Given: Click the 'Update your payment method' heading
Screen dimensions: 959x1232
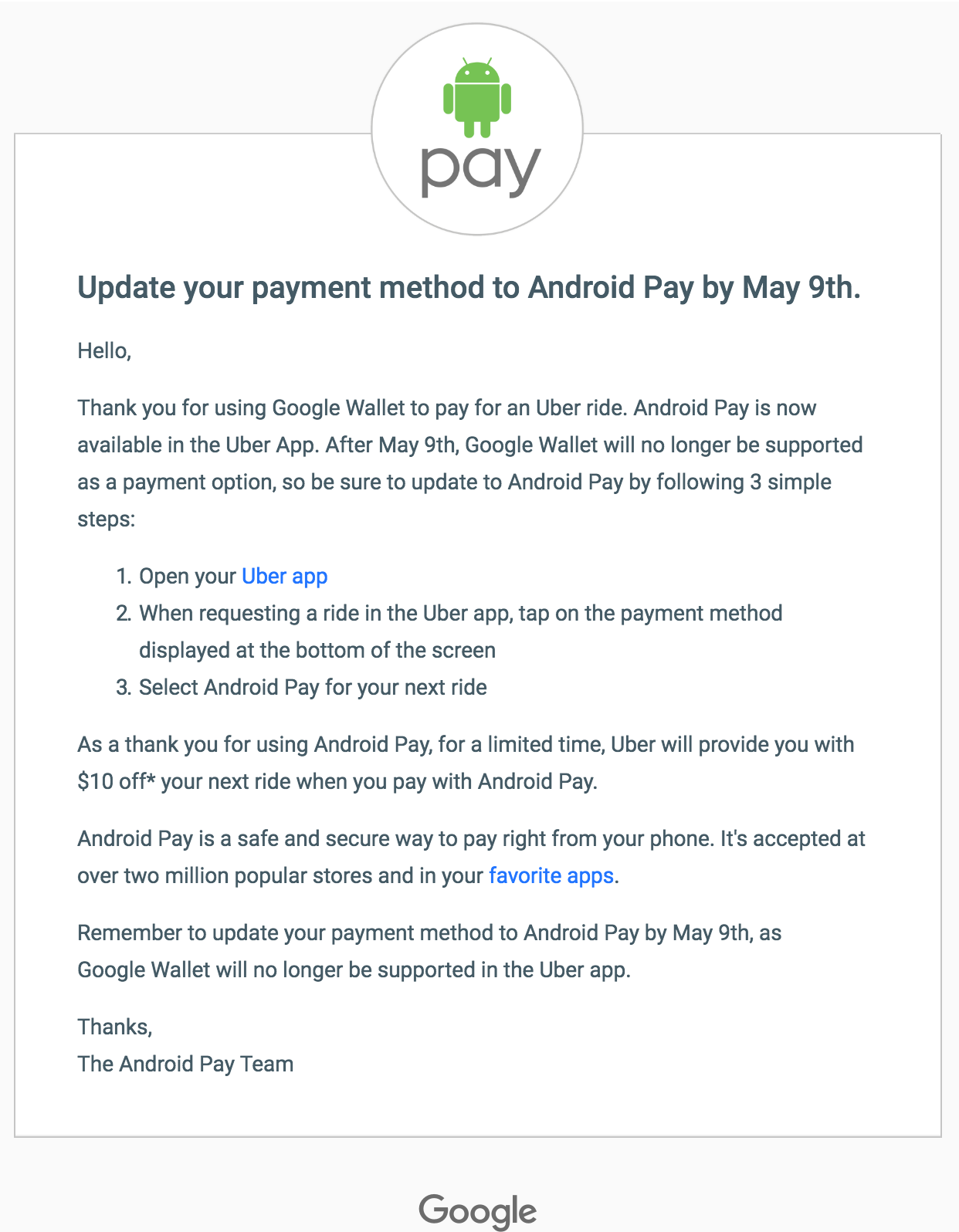Looking at the screenshot, I should (469, 288).
